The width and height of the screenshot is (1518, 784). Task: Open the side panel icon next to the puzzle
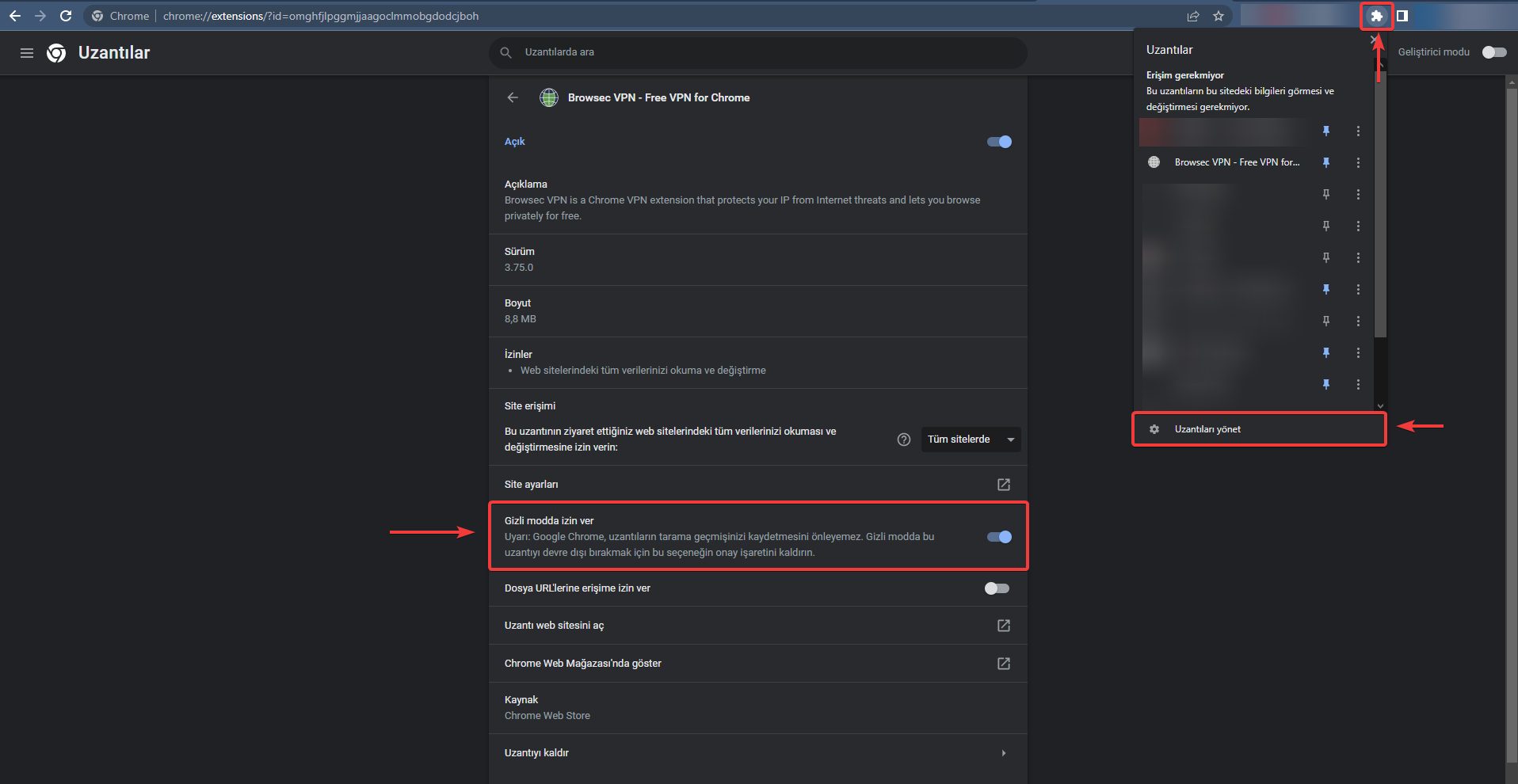(x=1402, y=16)
